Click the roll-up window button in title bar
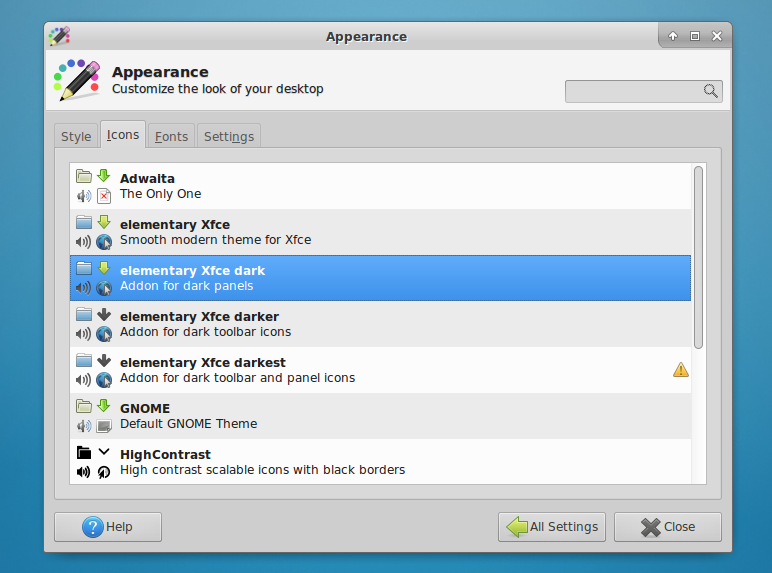 (673, 36)
